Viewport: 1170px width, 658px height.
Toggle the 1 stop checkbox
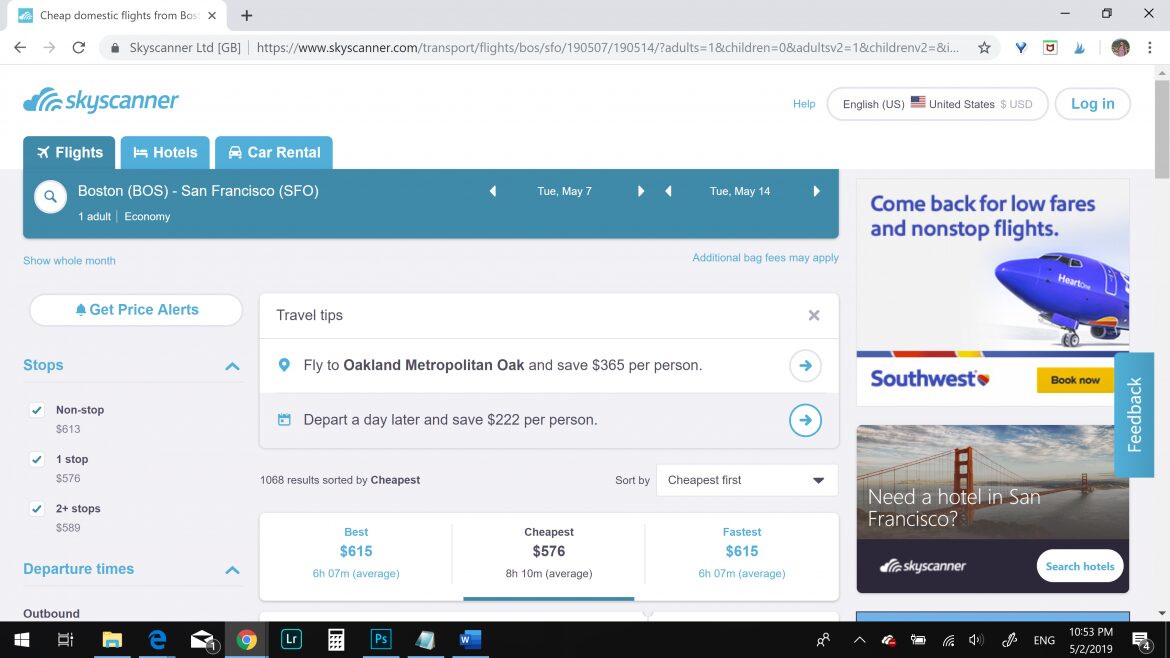[37, 460]
